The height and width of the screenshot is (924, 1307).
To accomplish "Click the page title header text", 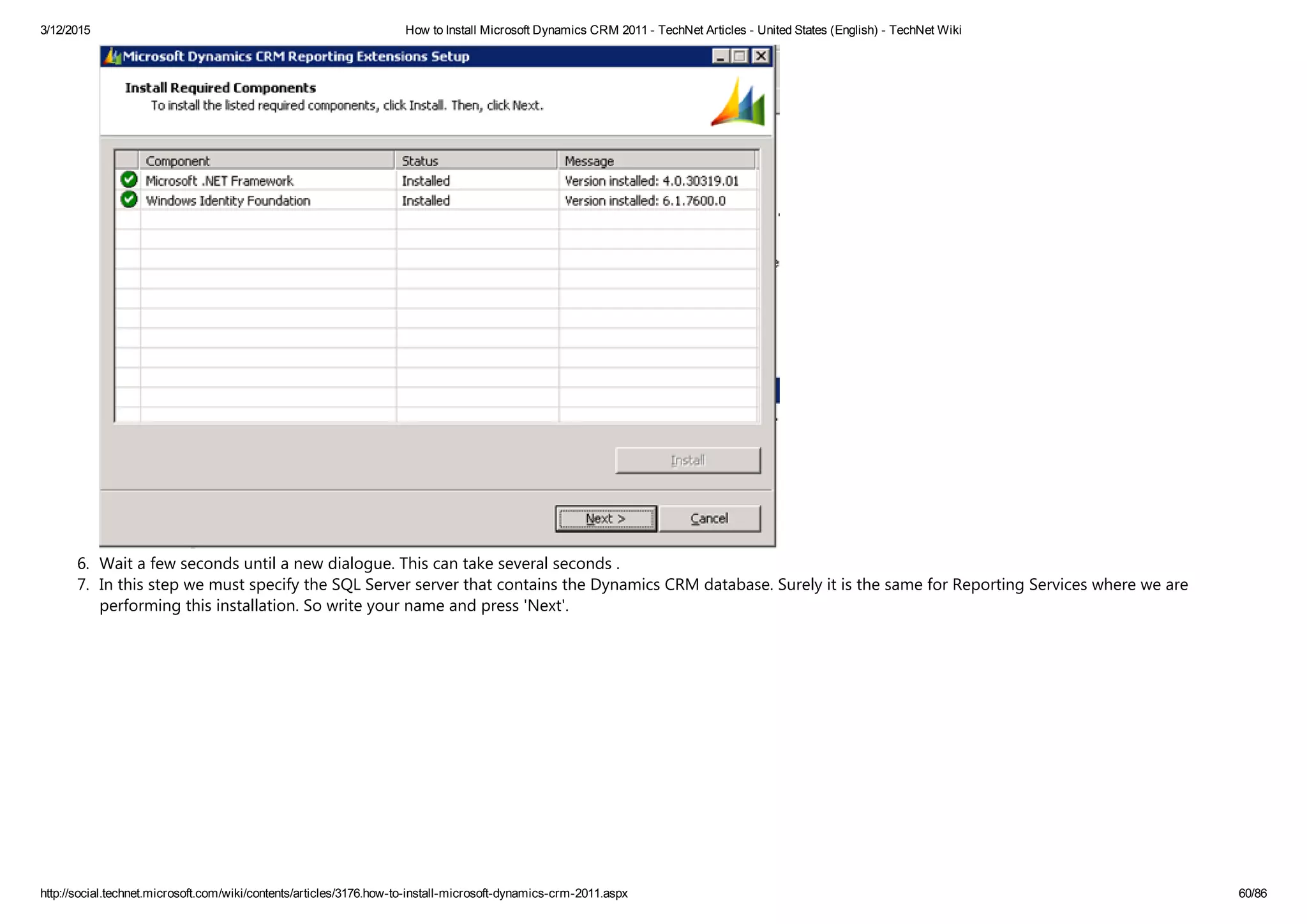I will click(x=683, y=30).
